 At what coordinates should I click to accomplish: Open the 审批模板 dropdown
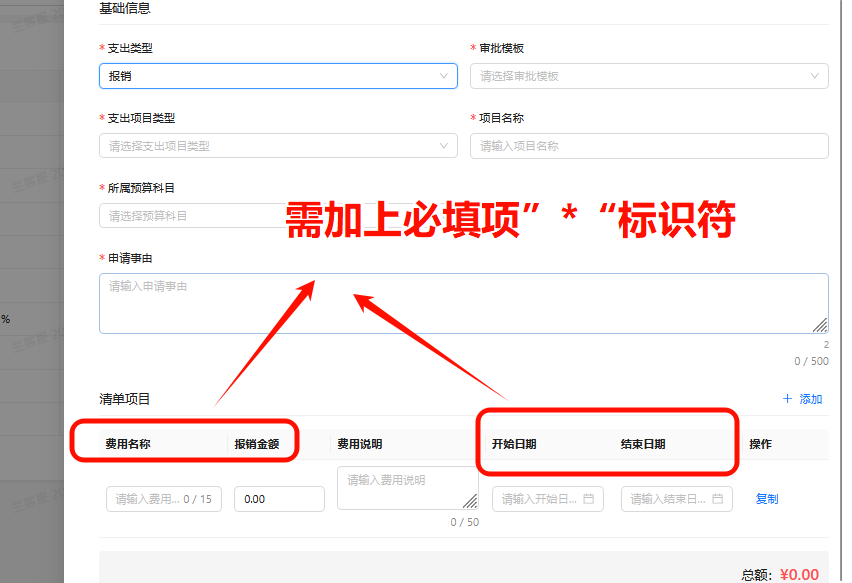tap(648, 76)
